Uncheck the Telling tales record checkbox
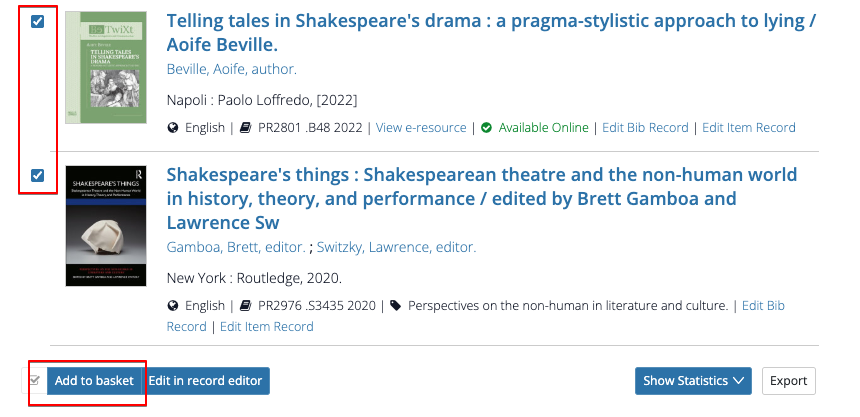860x417 pixels. [x=38, y=22]
